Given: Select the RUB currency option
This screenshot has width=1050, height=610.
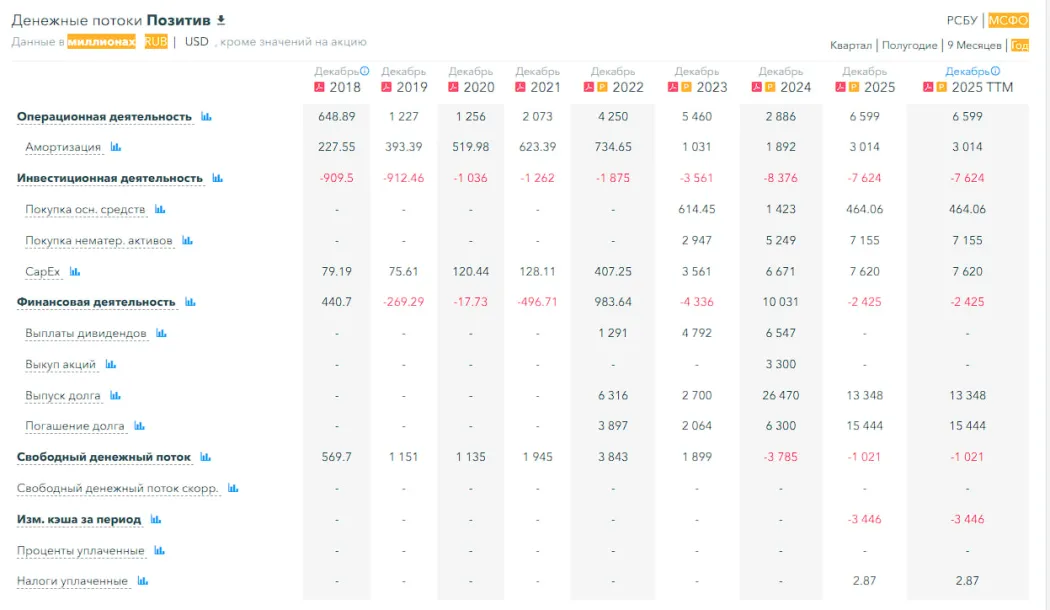Looking at the screenshot, I should point(156,42).
